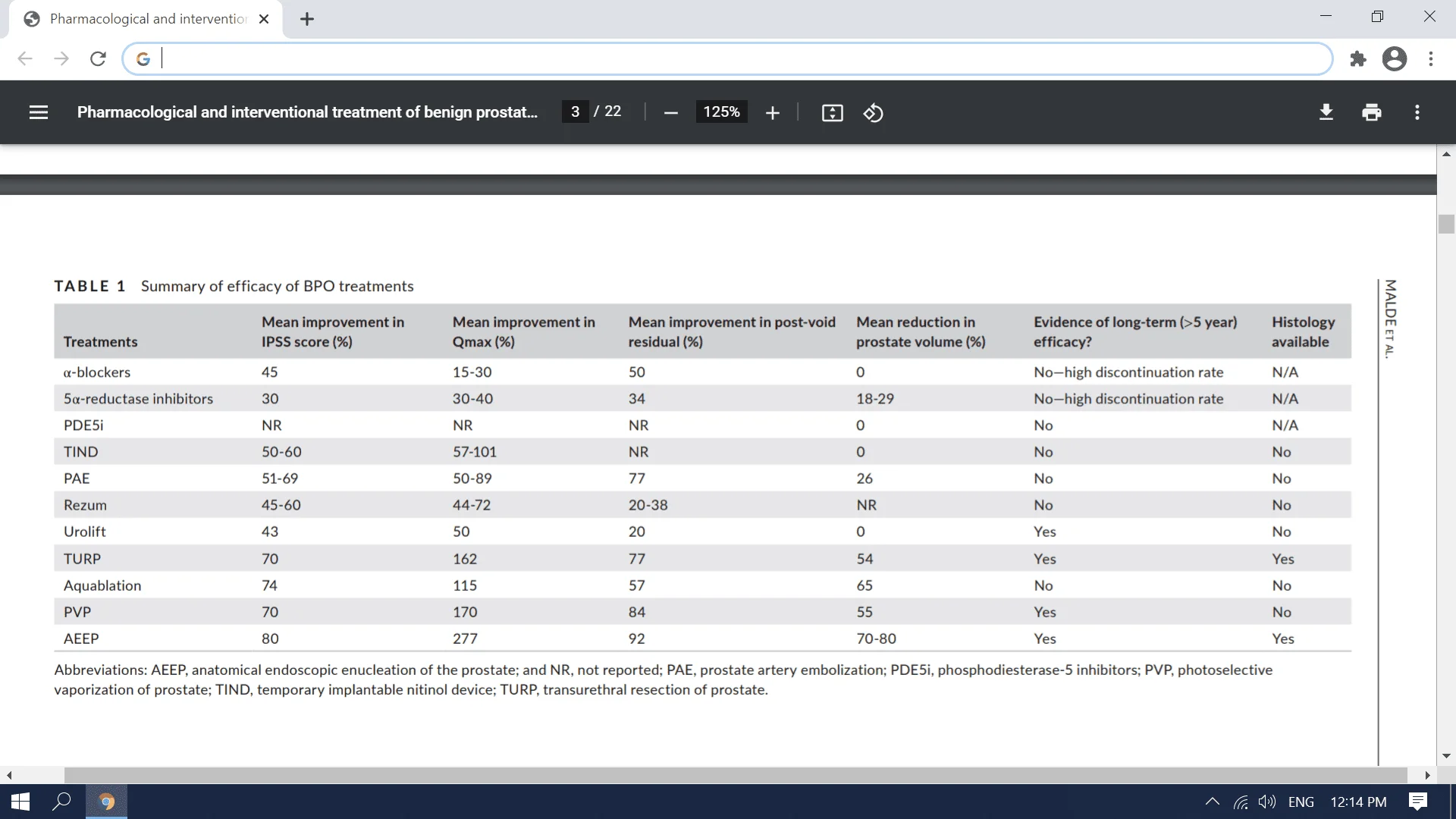
Task: Click the '57-101' Qmax value
Action: click(475, 452)
